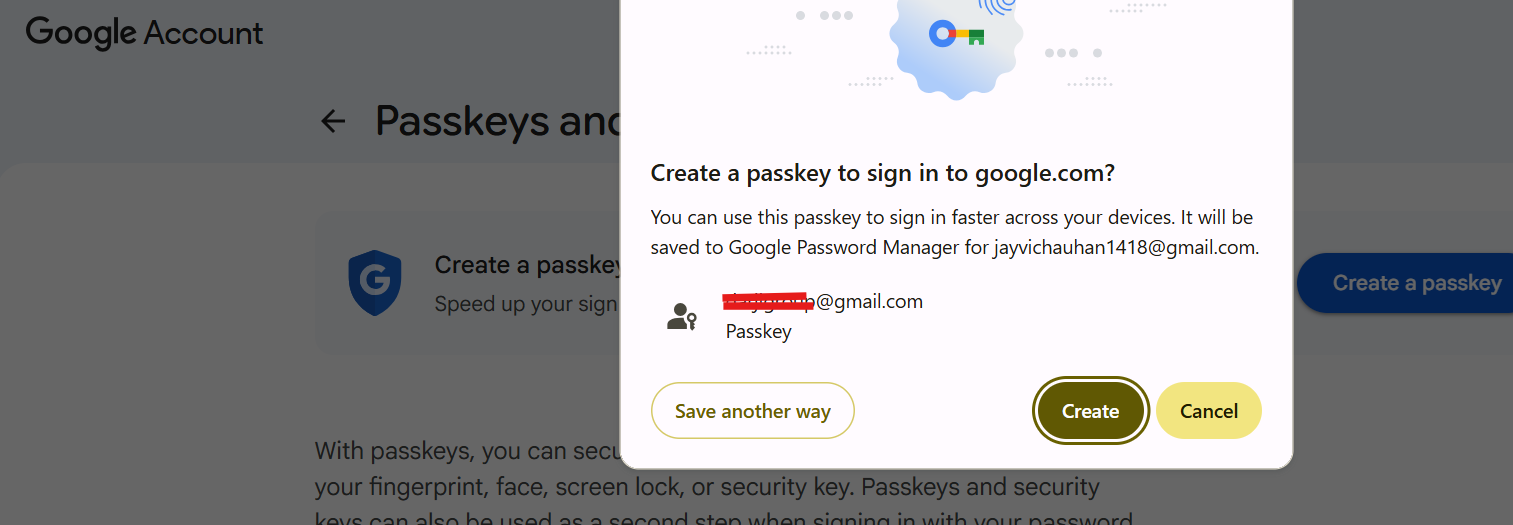Dismiss the dialog with Cancel
The width and height of the screenshot is (1513, 525).
pyautogui.click(x=1209, y=410)
